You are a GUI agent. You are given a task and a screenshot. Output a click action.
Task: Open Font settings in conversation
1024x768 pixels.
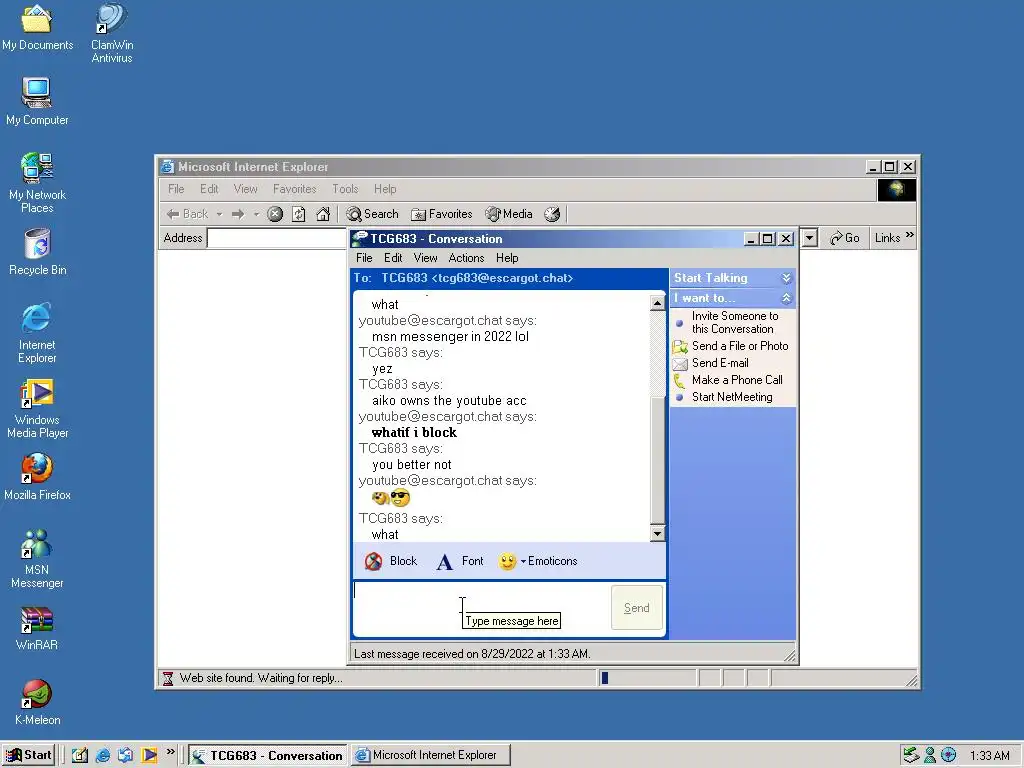460,561
